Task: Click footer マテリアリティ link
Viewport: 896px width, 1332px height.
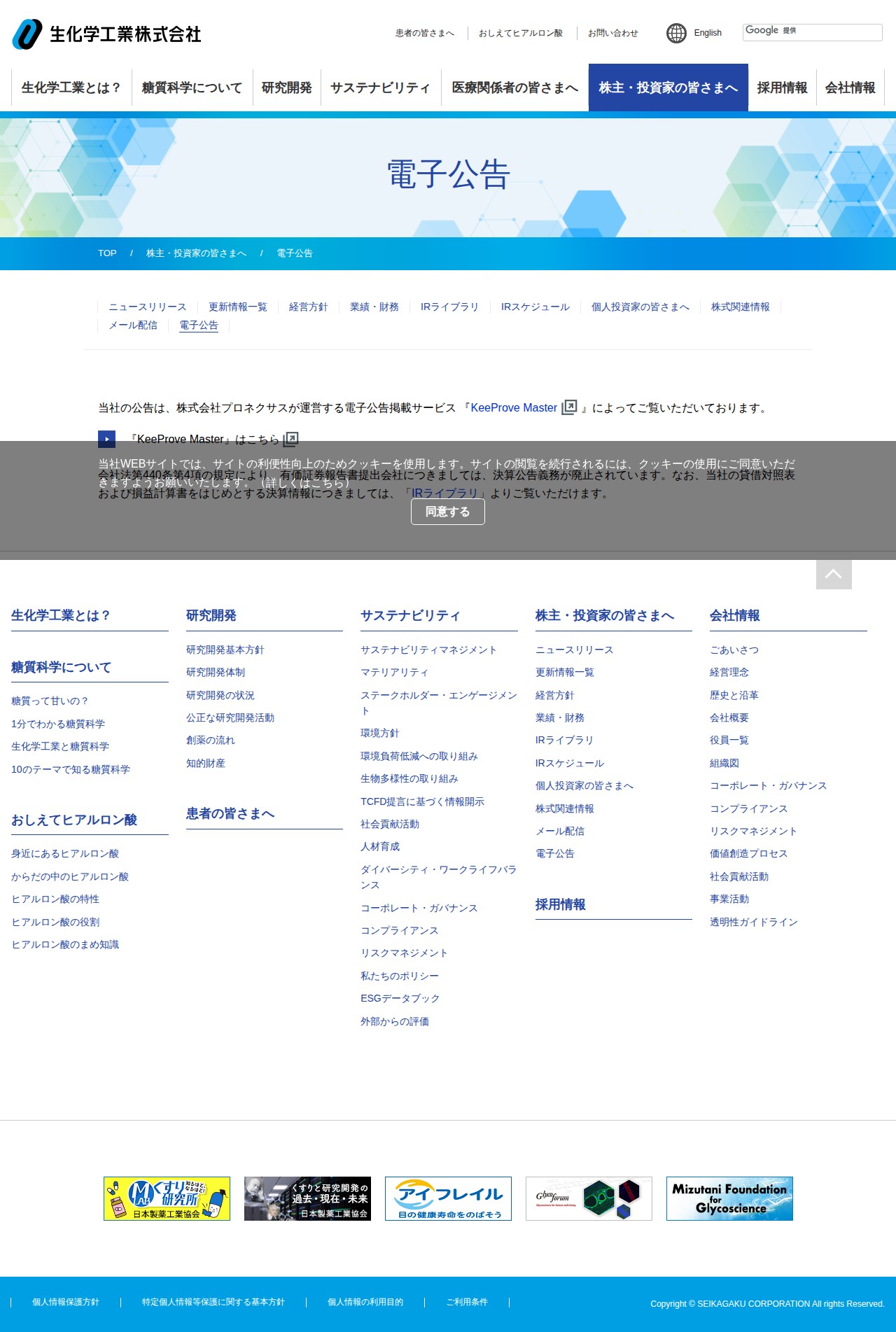Action: point(395,672)
